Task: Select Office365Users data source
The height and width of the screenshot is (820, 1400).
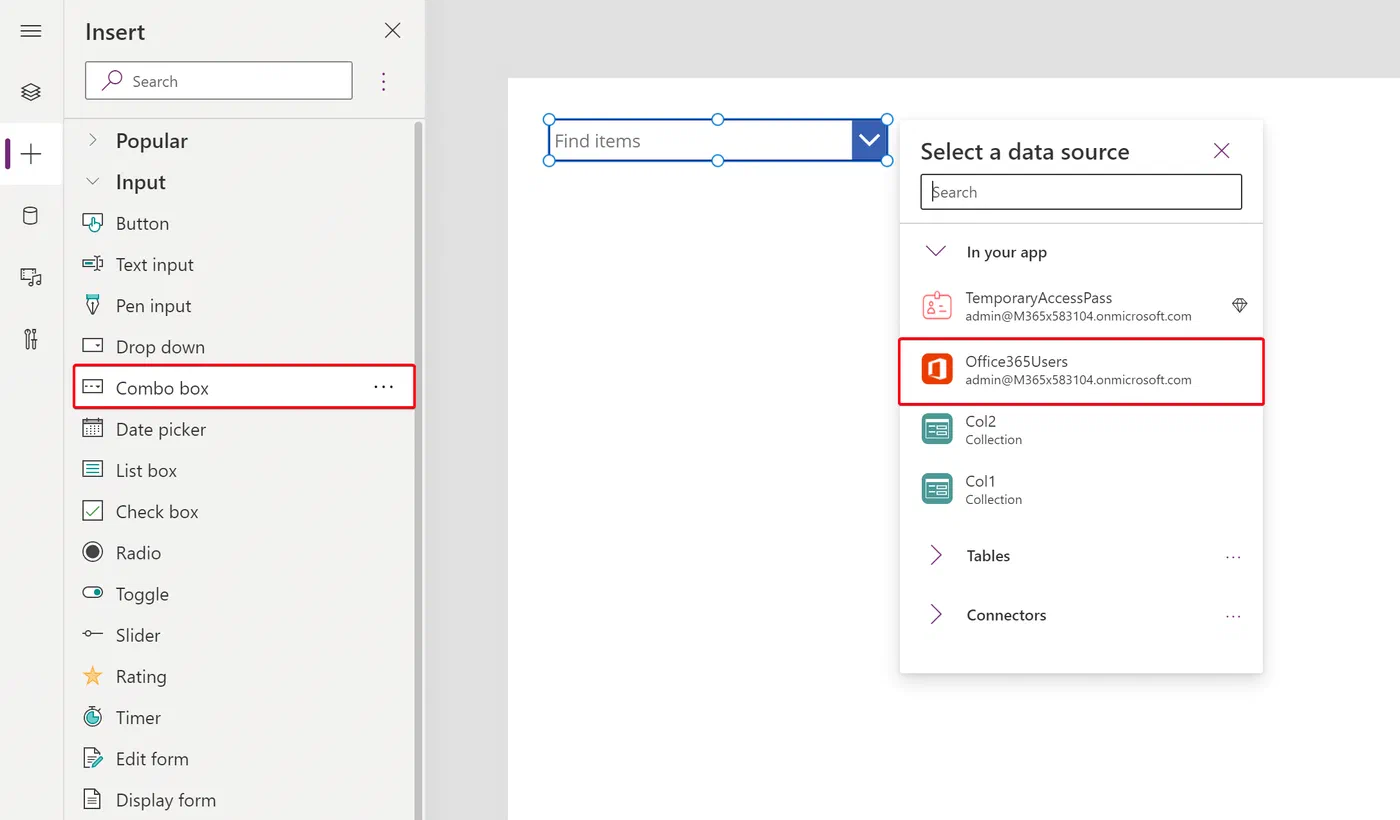Action: click(x=1081, y=371)
